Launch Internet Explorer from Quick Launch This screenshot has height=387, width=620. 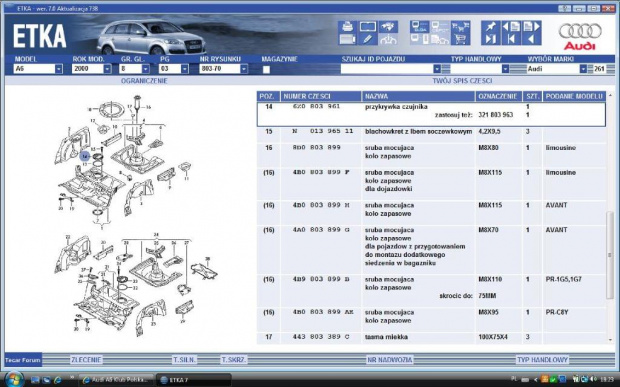coord(58,380)
